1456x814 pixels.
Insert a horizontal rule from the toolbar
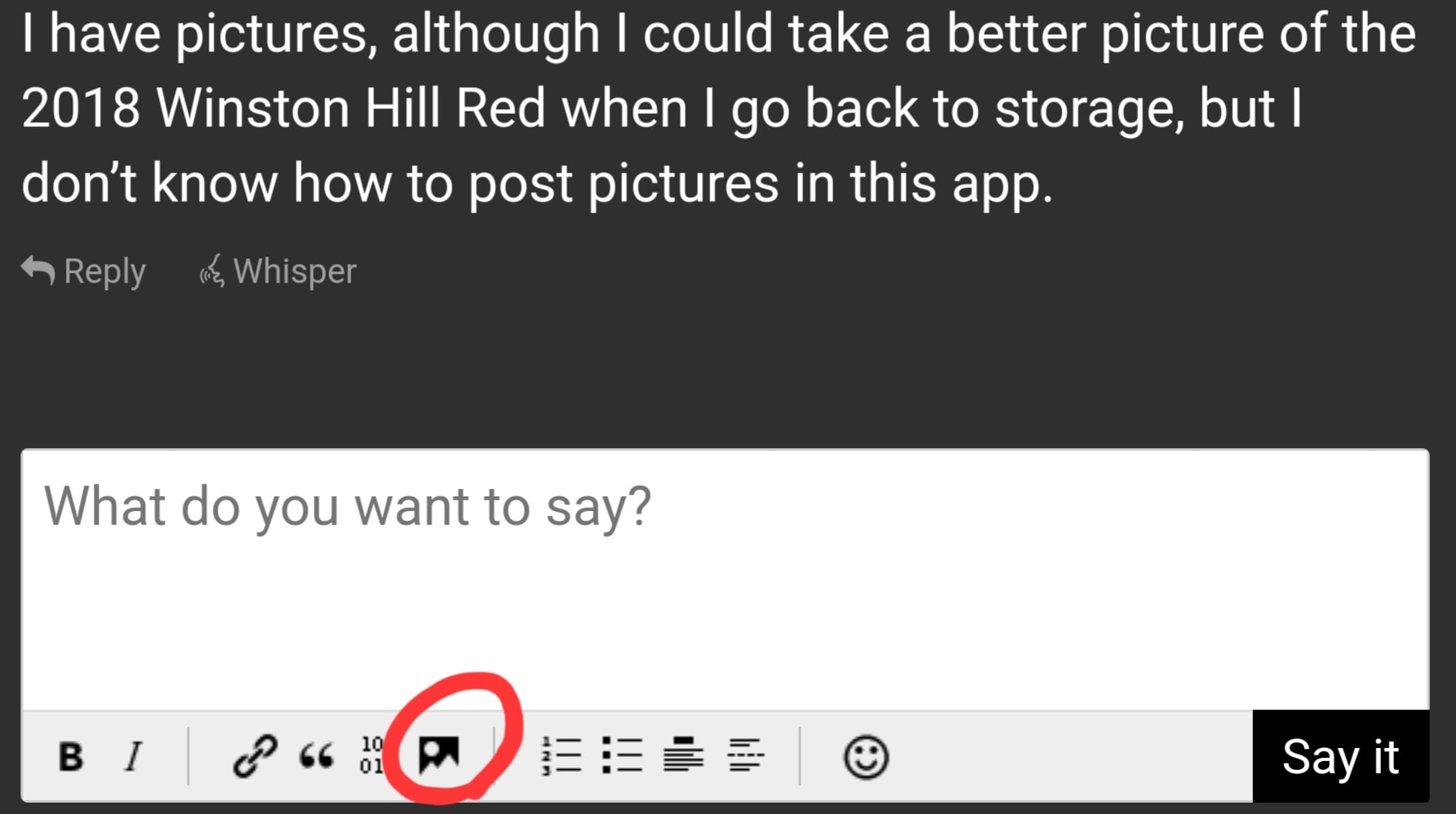745,755
